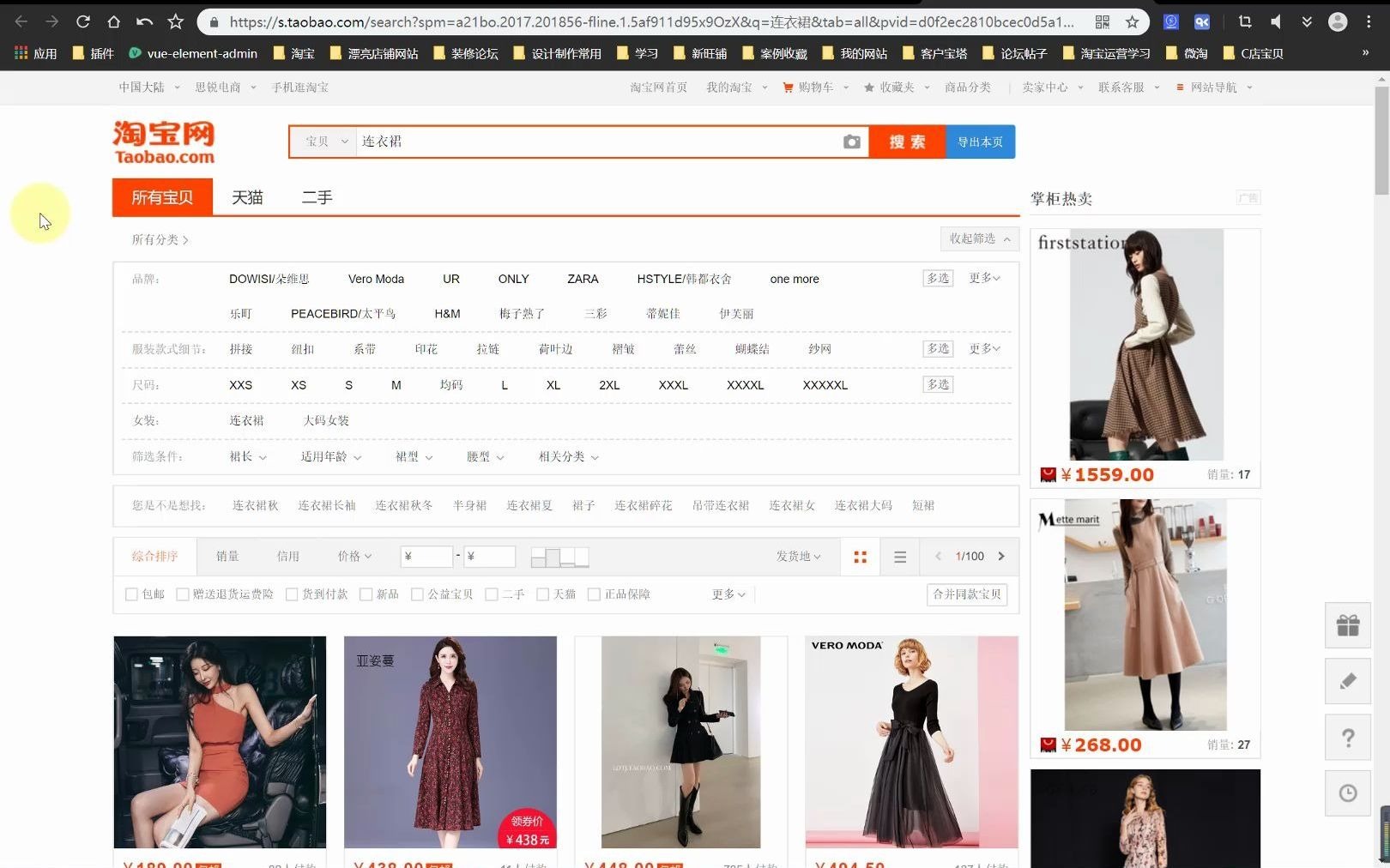Expand more brands with 更多 in brand row
Screen dimensions: 1390x868
(985, 279)
